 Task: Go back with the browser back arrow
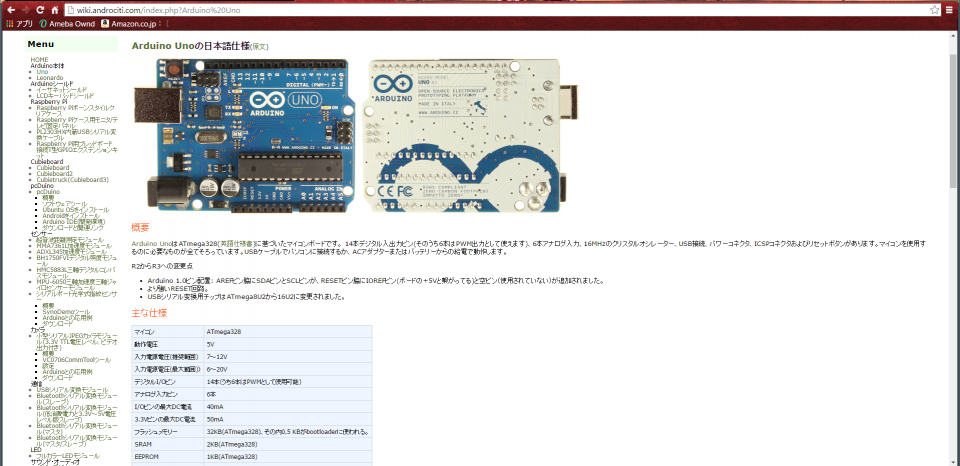[x=10, y=10]
